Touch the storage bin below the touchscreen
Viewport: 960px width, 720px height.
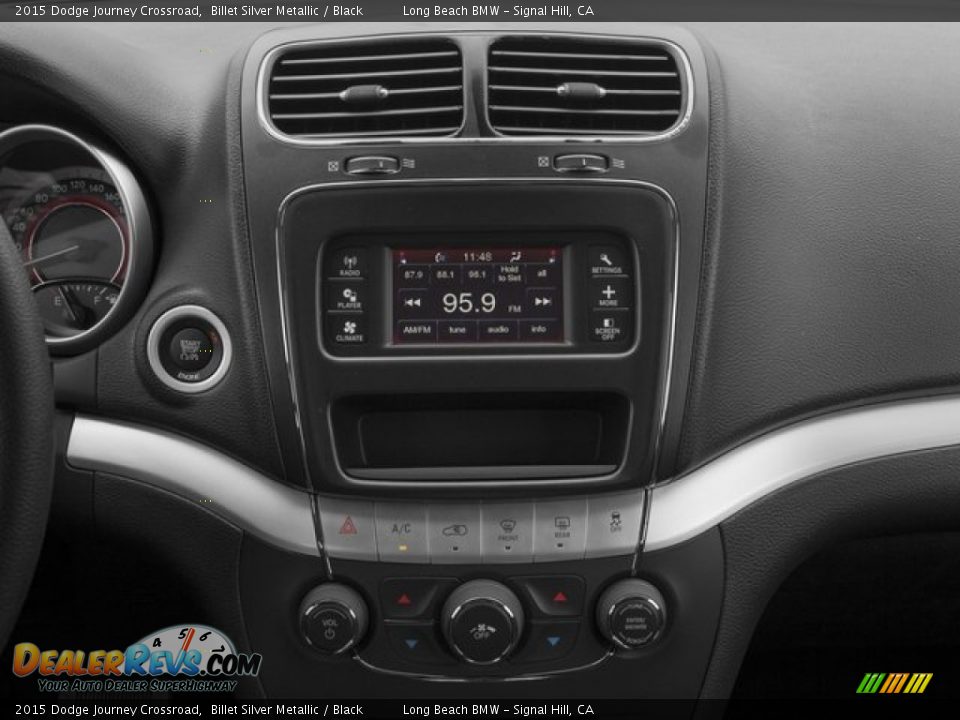(479, 437)
